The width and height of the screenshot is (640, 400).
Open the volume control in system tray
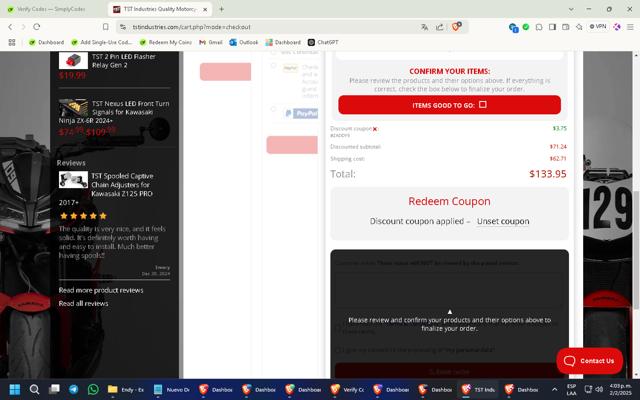(x=599, y=389)
